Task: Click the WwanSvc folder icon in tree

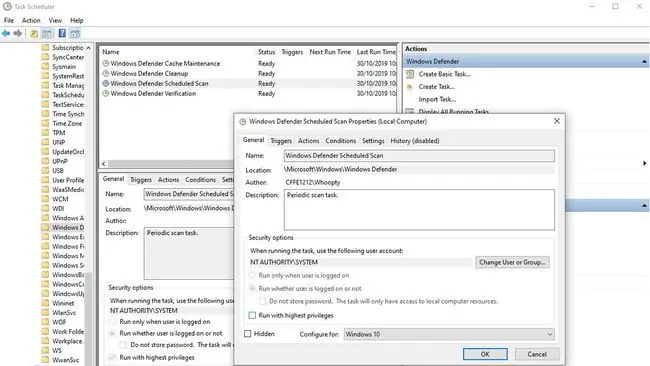Action: 45,360
